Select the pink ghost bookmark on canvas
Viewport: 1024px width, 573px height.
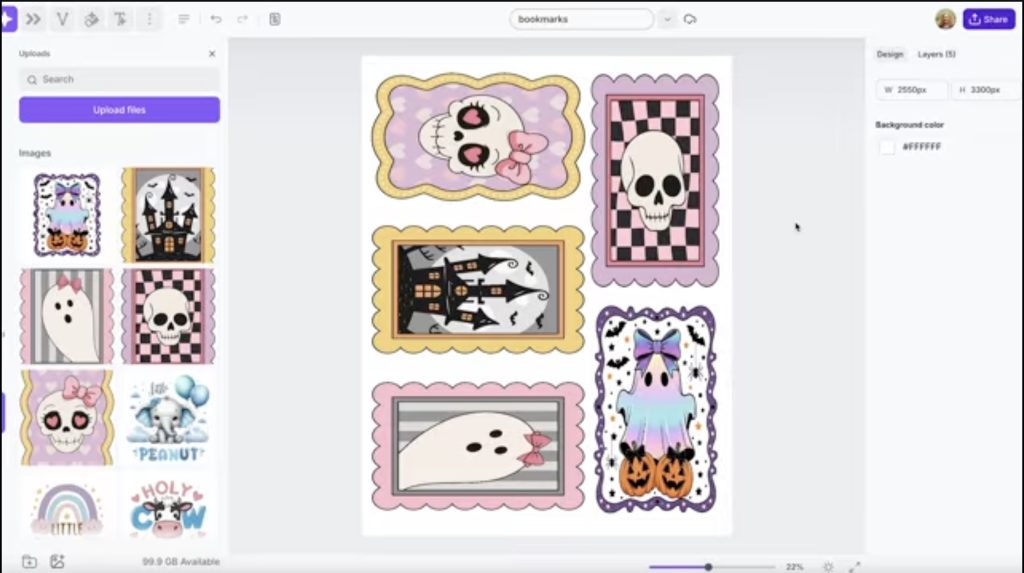point(477,446)
